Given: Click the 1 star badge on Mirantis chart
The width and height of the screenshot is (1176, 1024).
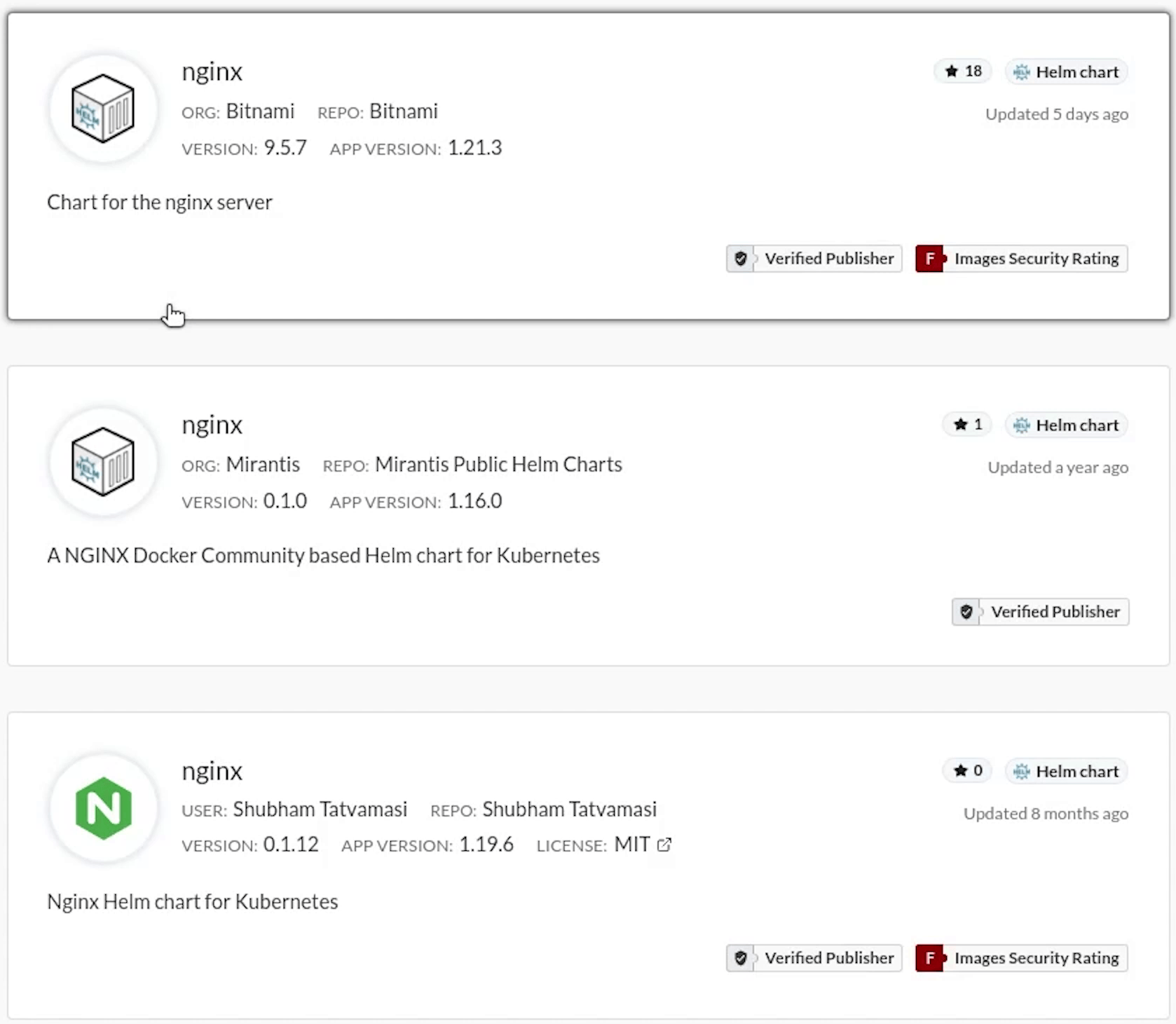Looking at the screenshot, I should pos(967,425).
